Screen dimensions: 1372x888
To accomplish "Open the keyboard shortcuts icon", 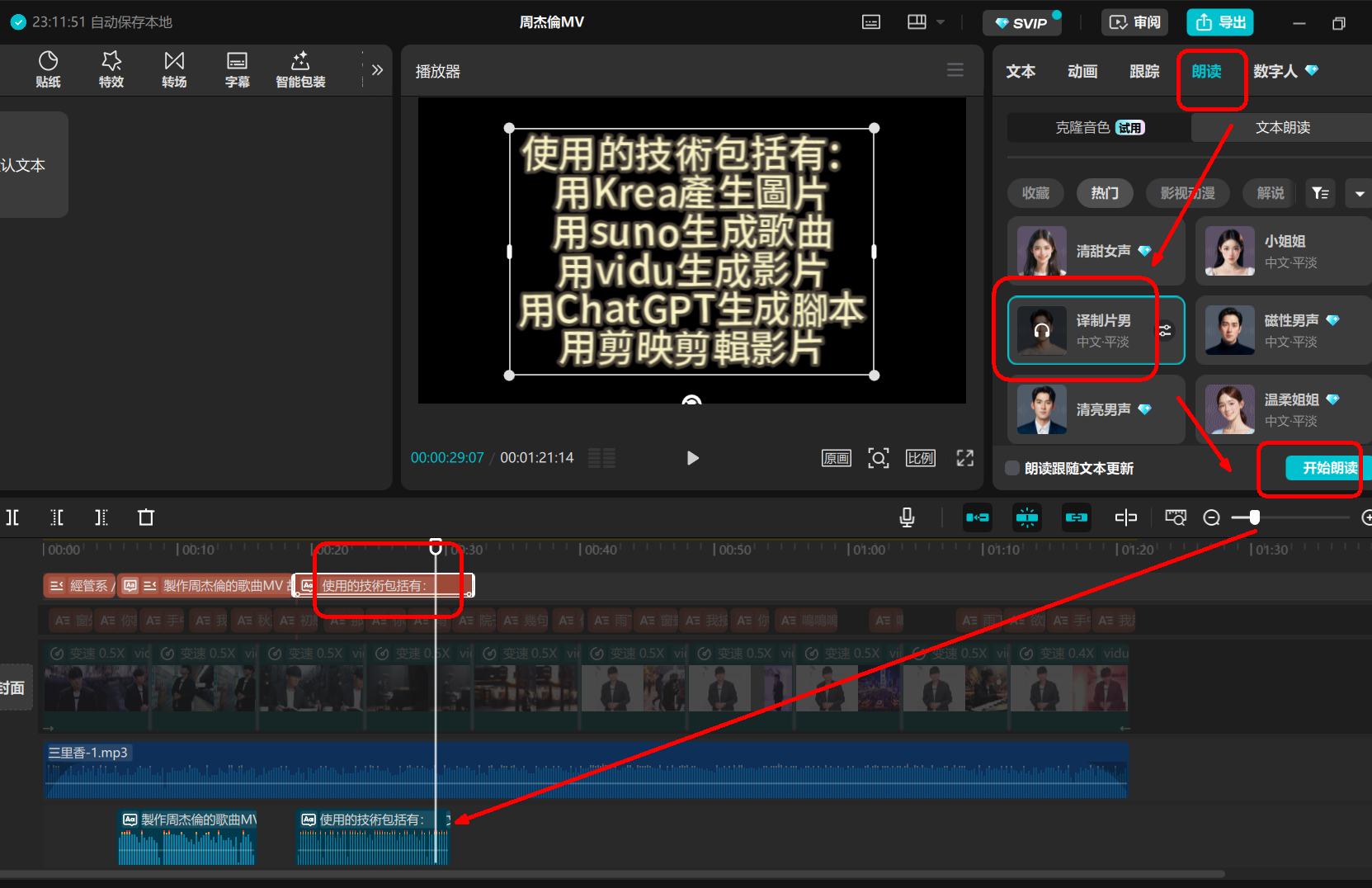I will point(871,22).
